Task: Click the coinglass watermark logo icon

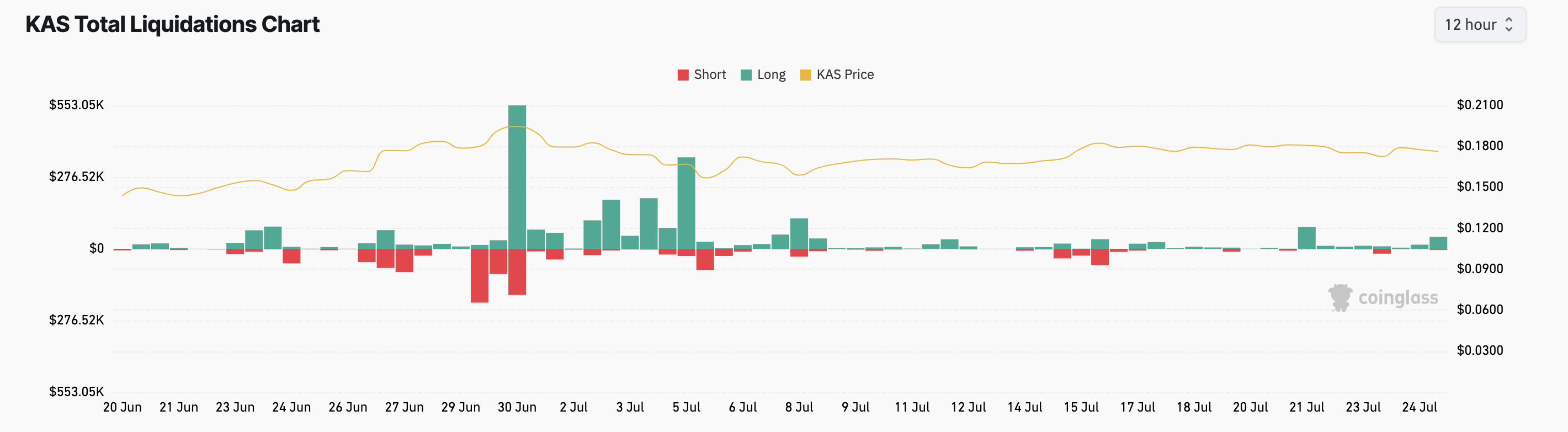Action: (x=1340, y=297)
